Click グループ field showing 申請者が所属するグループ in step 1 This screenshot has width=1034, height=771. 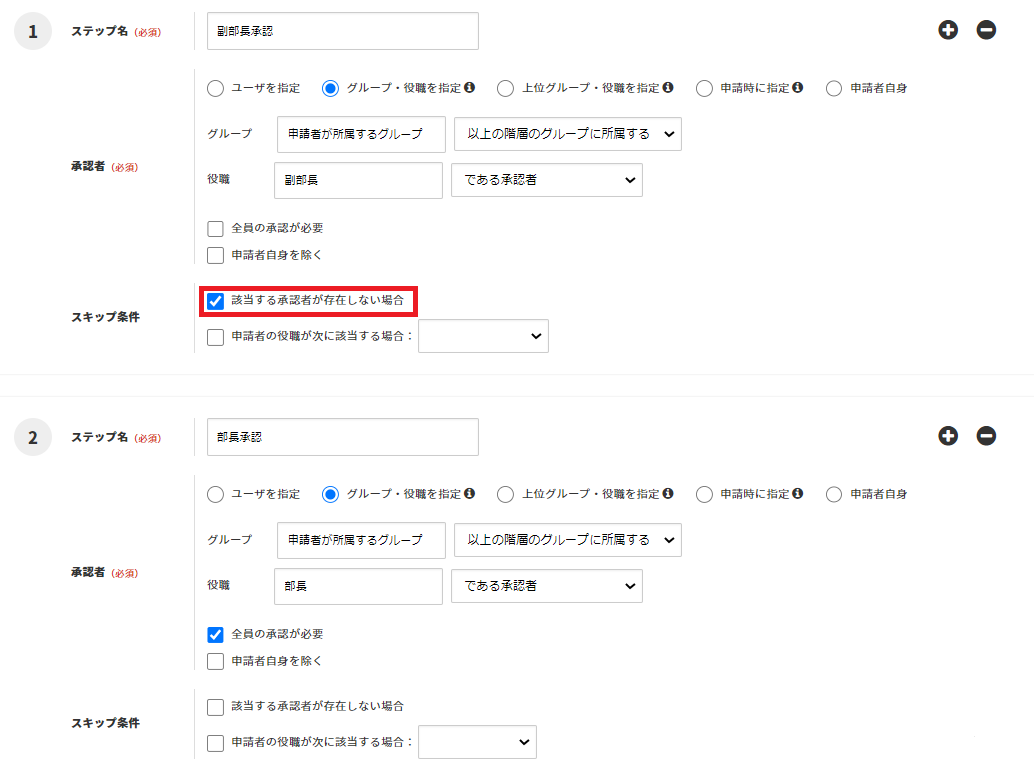tap(360, 134)
